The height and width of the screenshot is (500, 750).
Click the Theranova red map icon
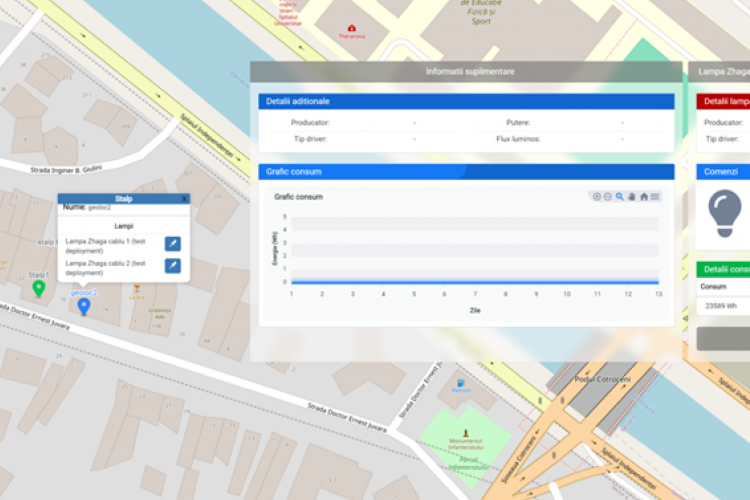click(x=352, y=28)
